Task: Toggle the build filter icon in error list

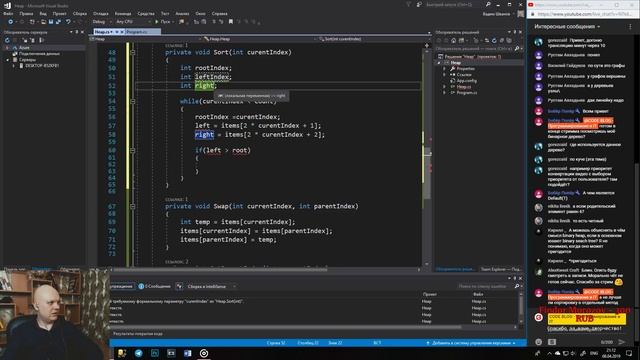Action: 179,286
